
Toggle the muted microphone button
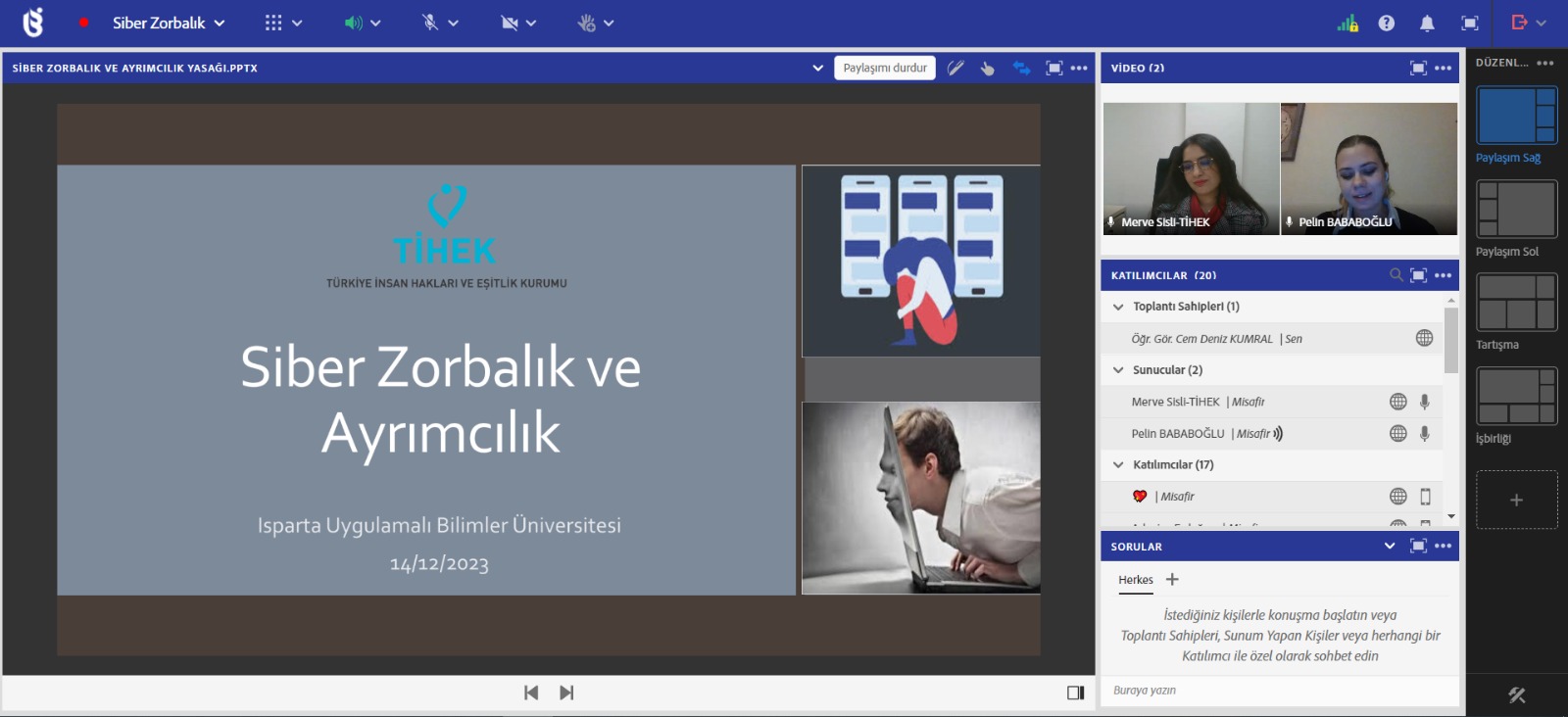pos(430,23)
